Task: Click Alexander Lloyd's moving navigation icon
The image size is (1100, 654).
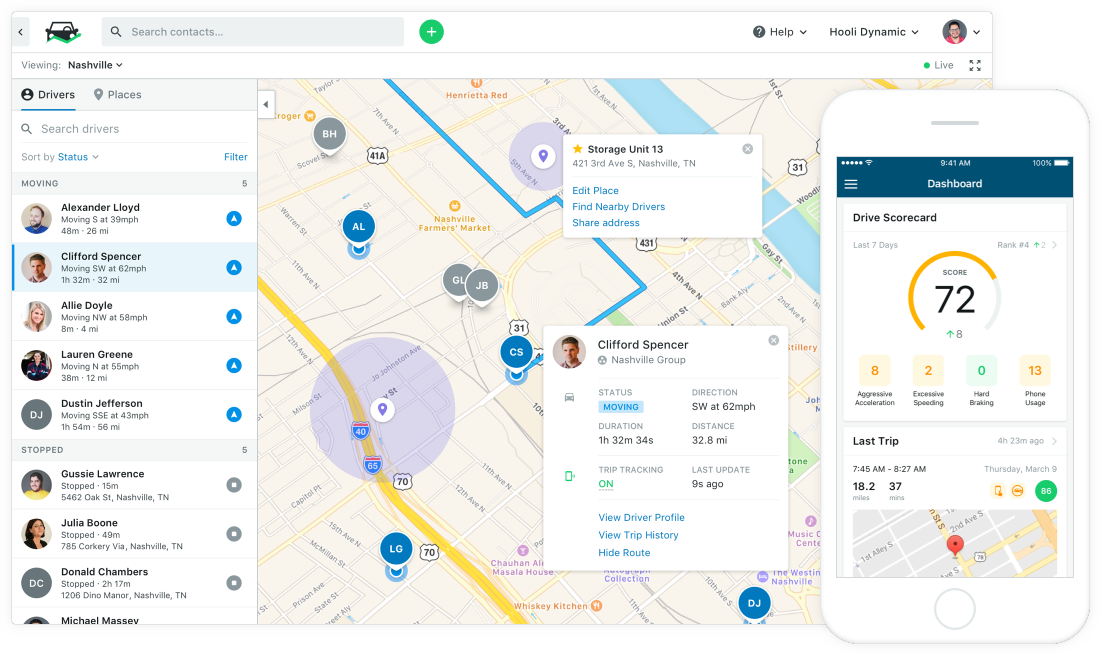Action: coord(234,218)
